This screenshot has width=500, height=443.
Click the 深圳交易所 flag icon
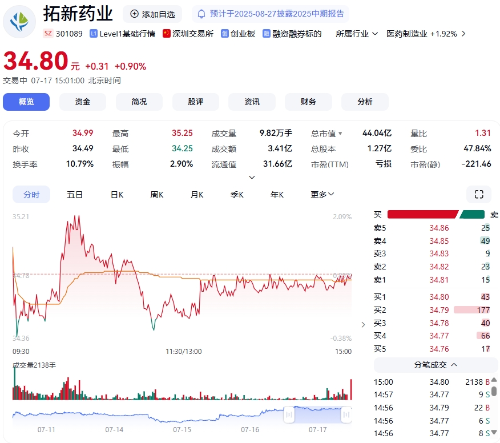click(166, 34)
